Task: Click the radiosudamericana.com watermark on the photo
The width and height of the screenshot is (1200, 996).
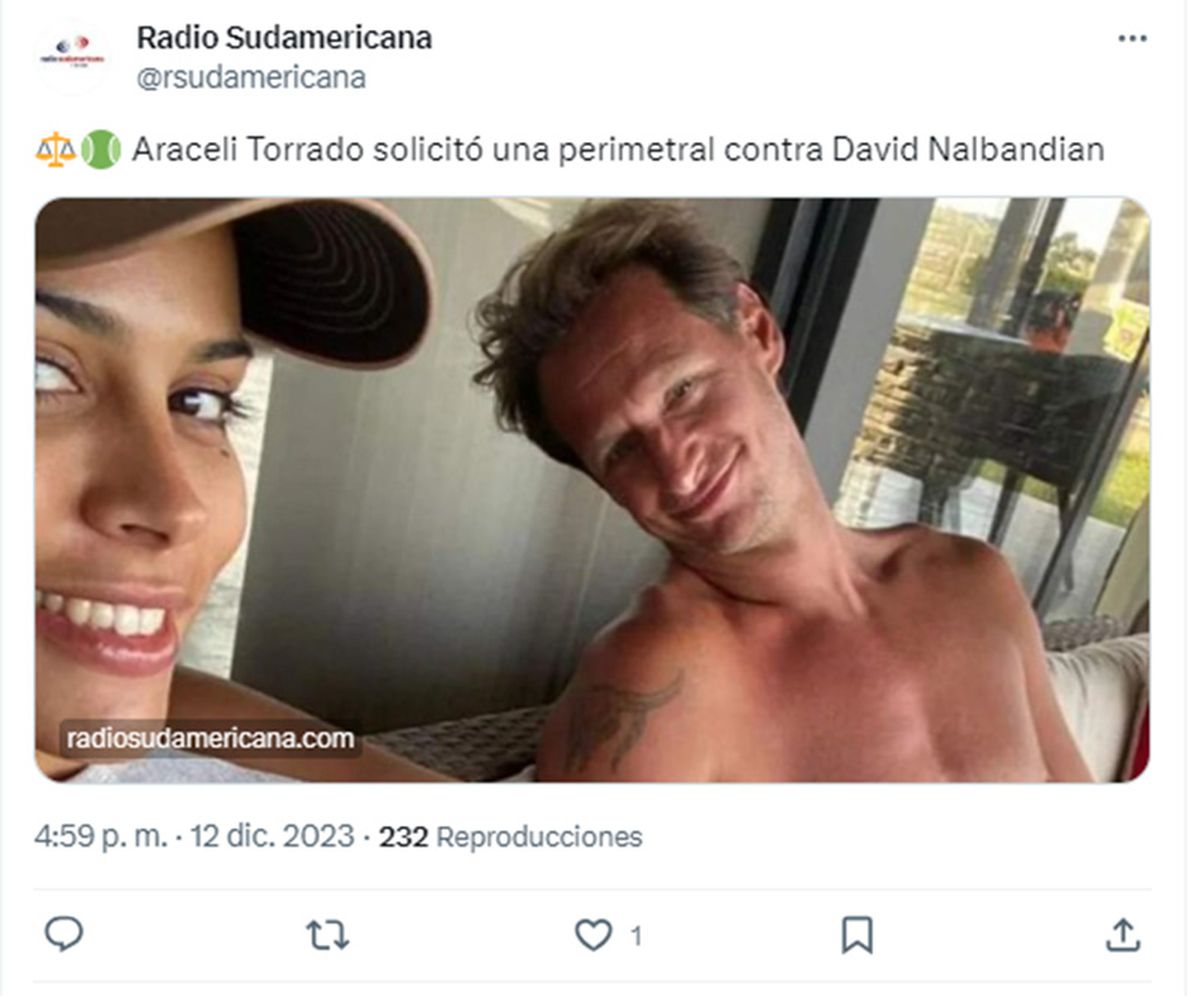Action: tap(210, 739)
